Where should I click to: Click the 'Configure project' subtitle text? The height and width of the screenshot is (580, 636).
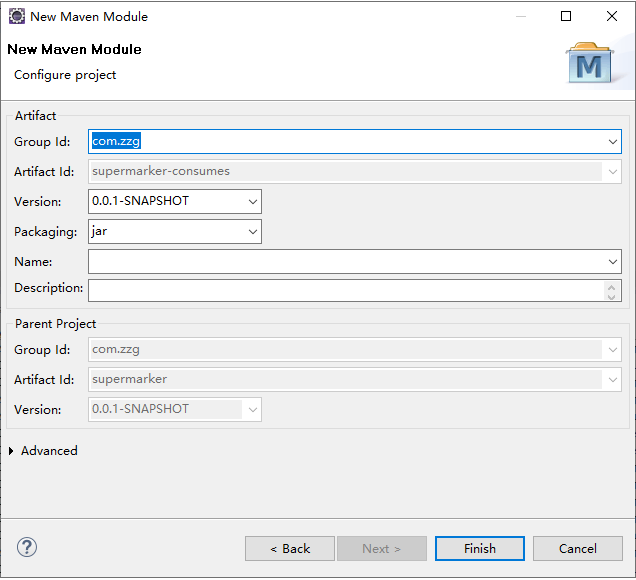click(65, 75)
